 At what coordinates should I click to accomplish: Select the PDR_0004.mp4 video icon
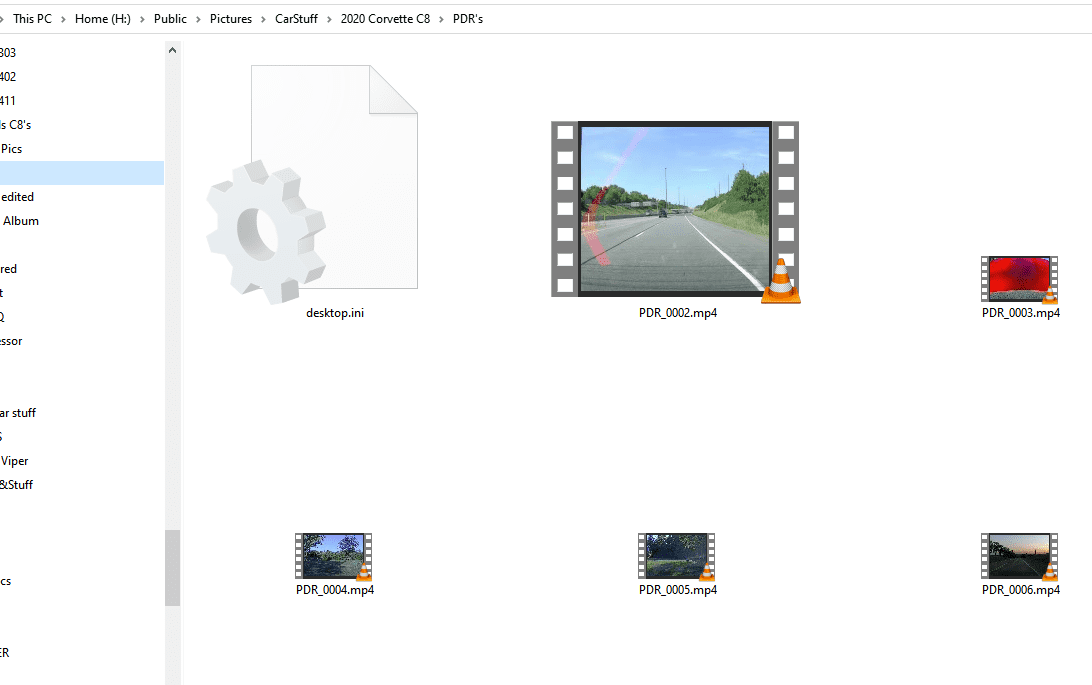click(x=334, y=556)
